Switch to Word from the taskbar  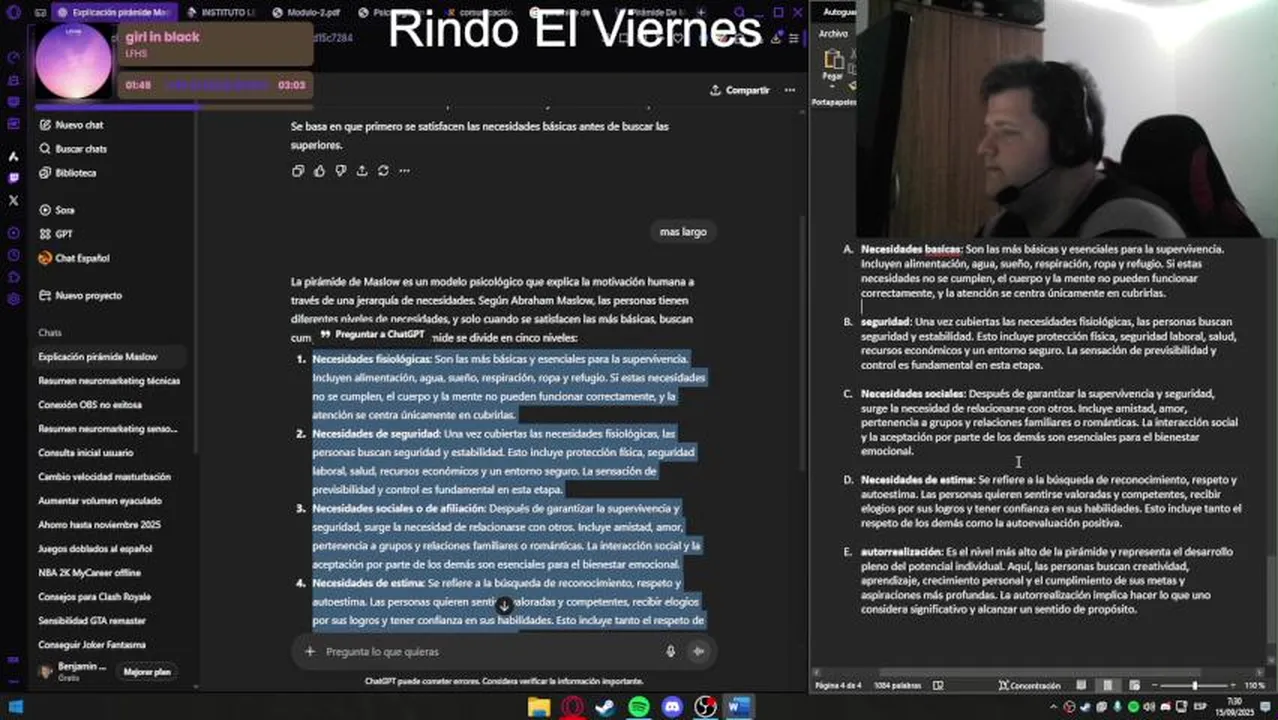click(738, 707)
